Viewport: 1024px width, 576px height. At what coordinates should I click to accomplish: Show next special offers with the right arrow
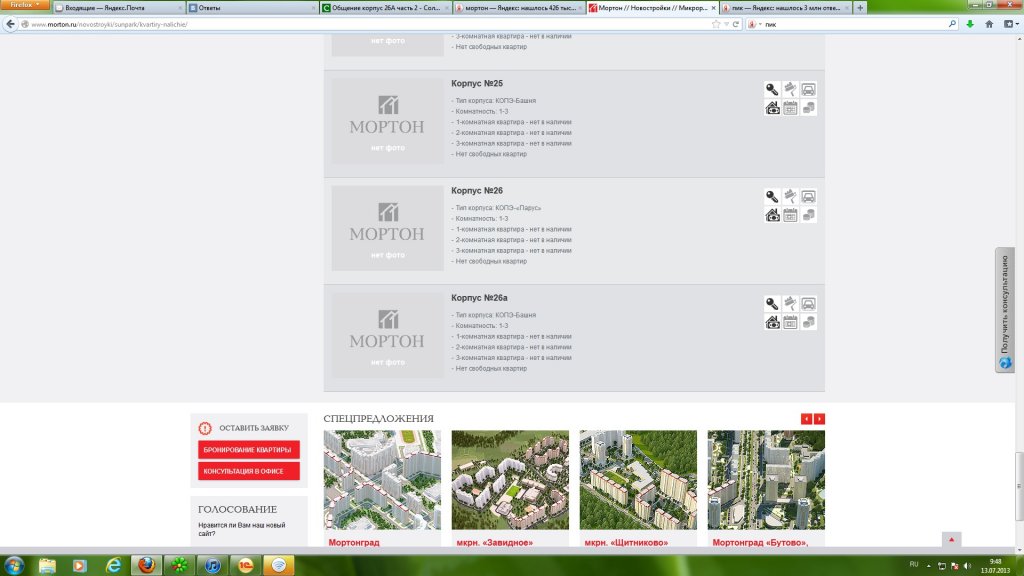(x=819, y=419)
